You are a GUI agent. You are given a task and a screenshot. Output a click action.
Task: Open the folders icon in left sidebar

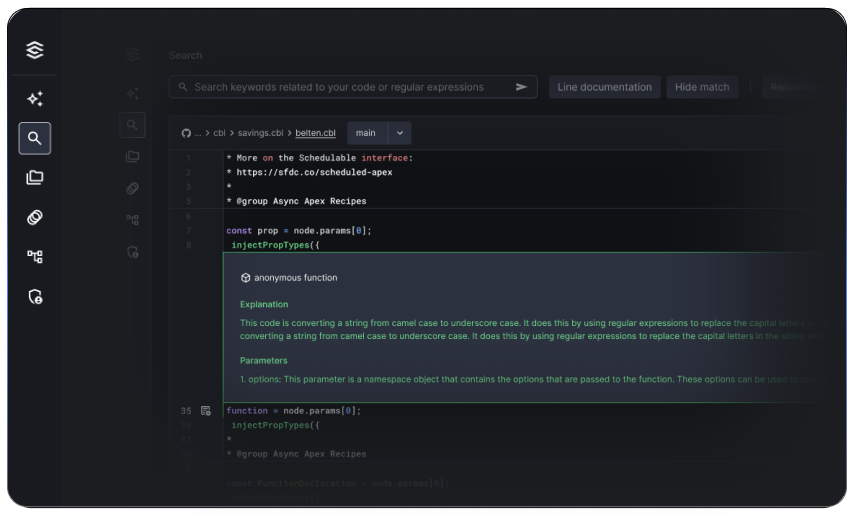pos(35,178)
